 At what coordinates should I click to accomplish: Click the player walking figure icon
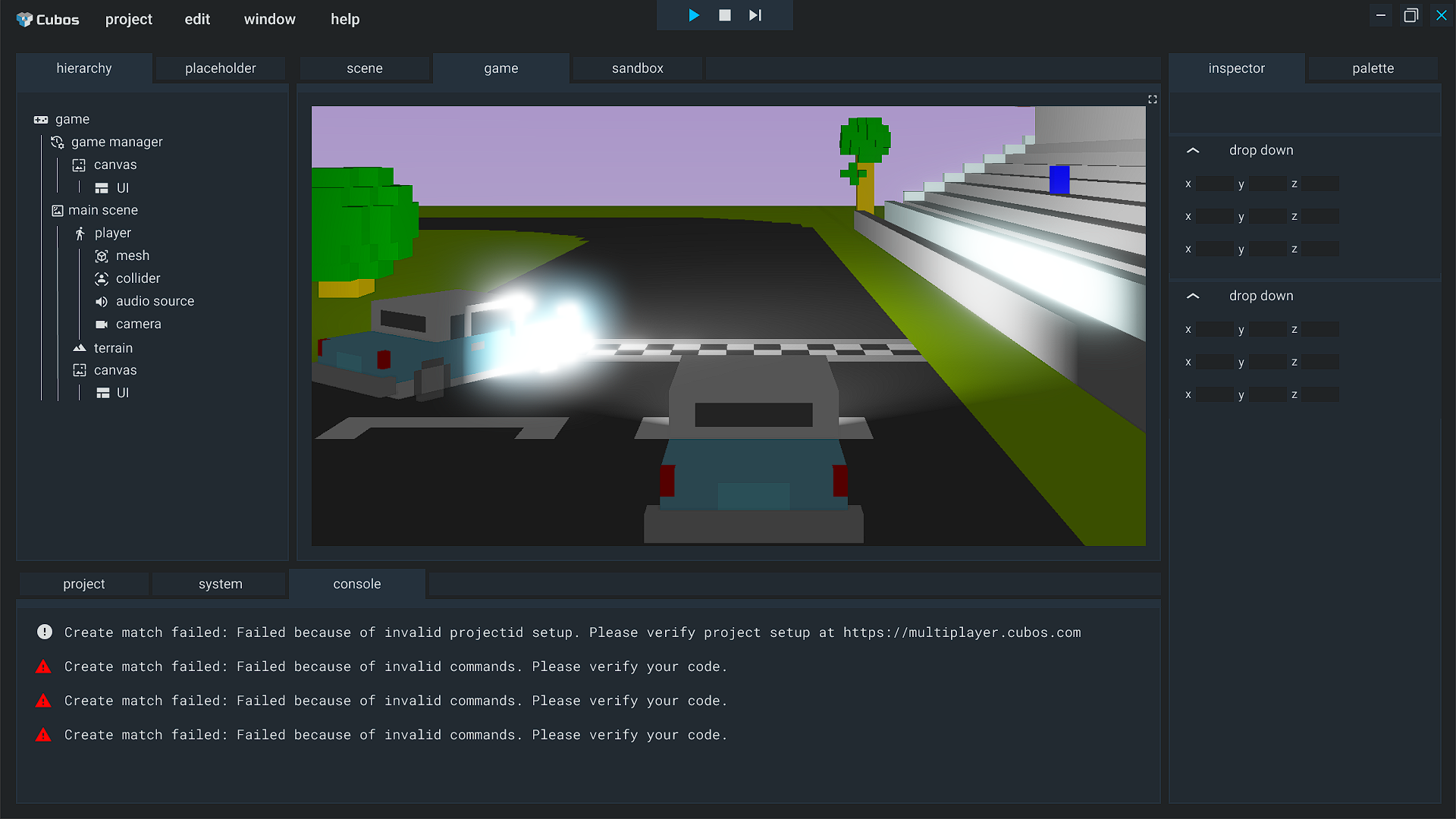pyautogui.click(x=80, y=234)
